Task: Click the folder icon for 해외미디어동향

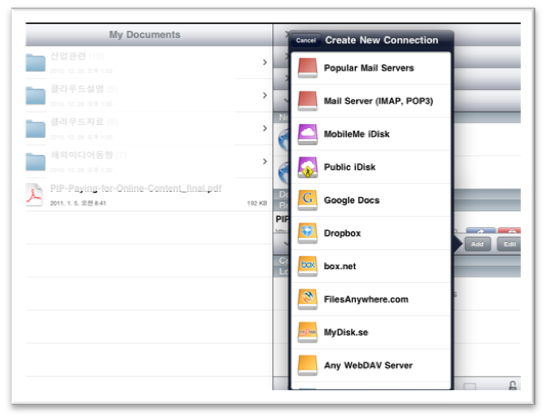Action: click(35, 162)
